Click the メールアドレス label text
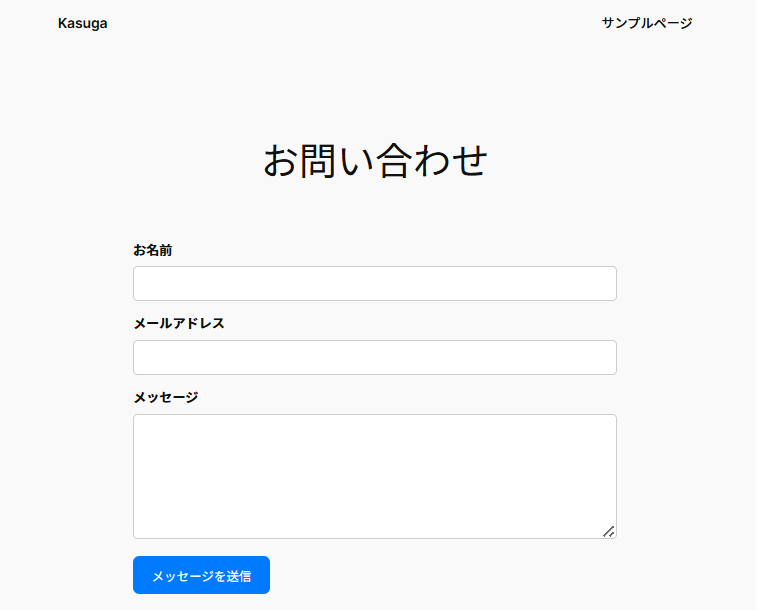Image resolution: width=757 pixels, height=610 pixels. click(179, 324)
